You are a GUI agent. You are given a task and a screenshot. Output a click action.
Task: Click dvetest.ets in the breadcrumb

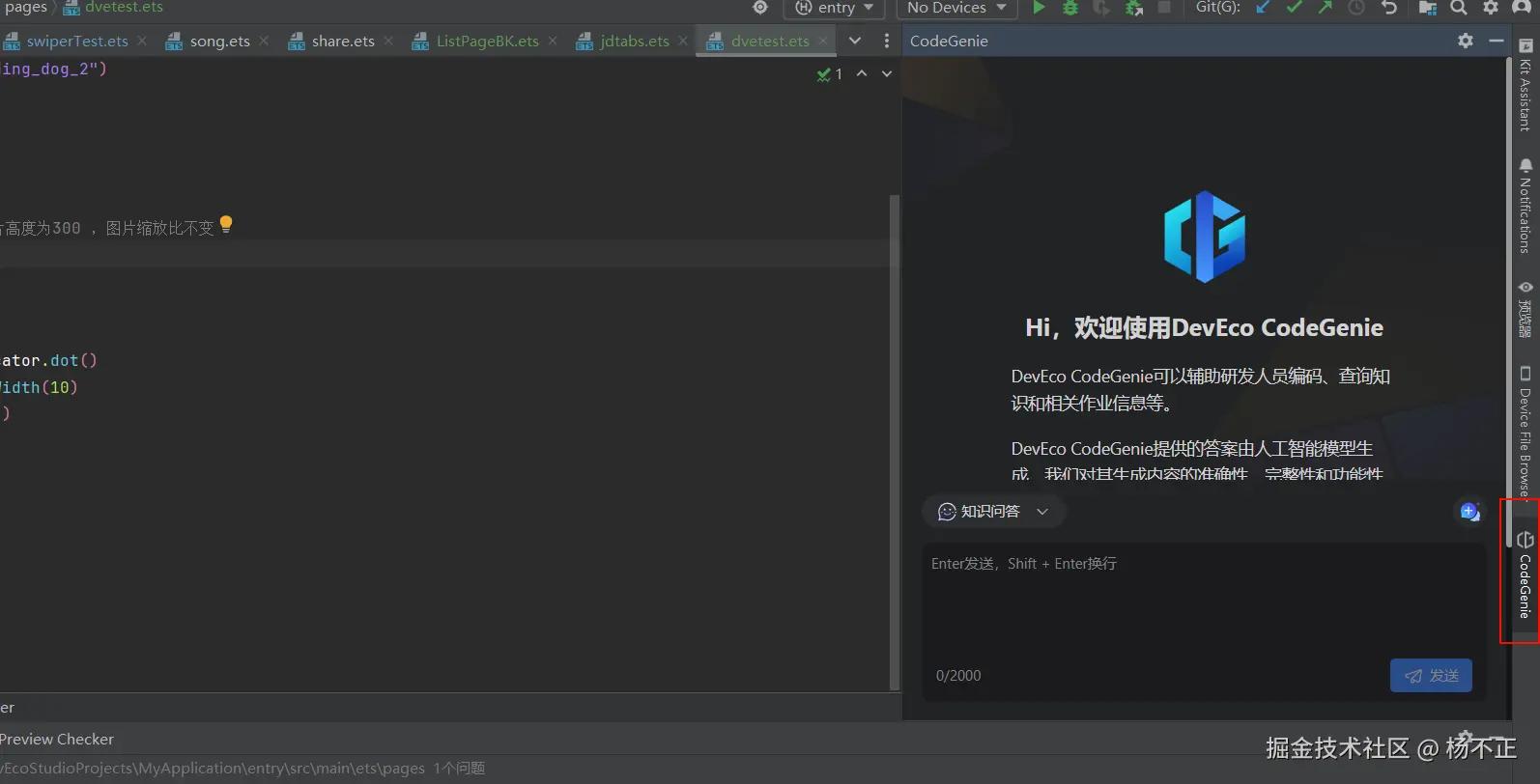click(x=114, y=8)
